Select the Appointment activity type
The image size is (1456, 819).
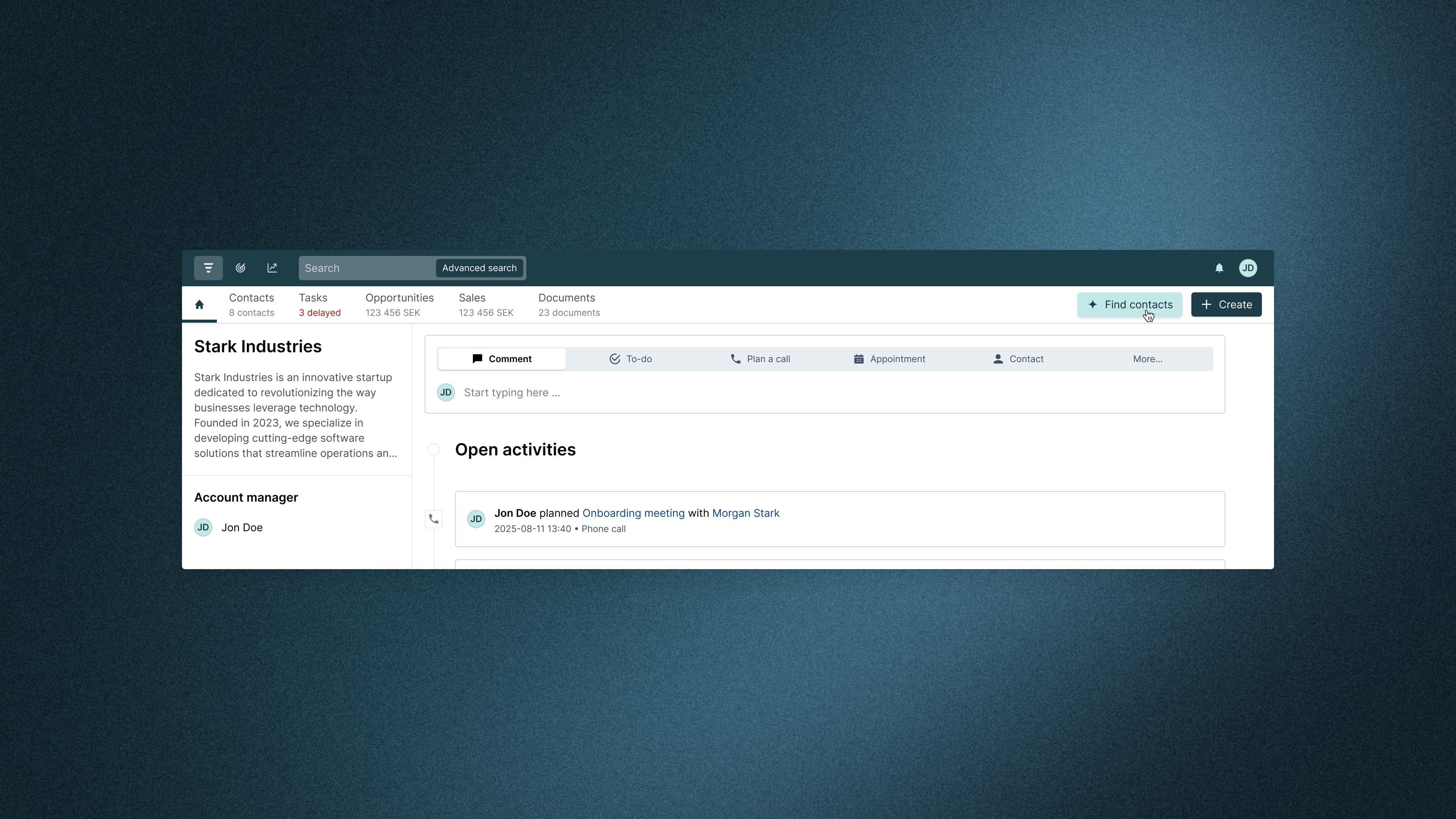pyautogui.click(x=889, y=359)
